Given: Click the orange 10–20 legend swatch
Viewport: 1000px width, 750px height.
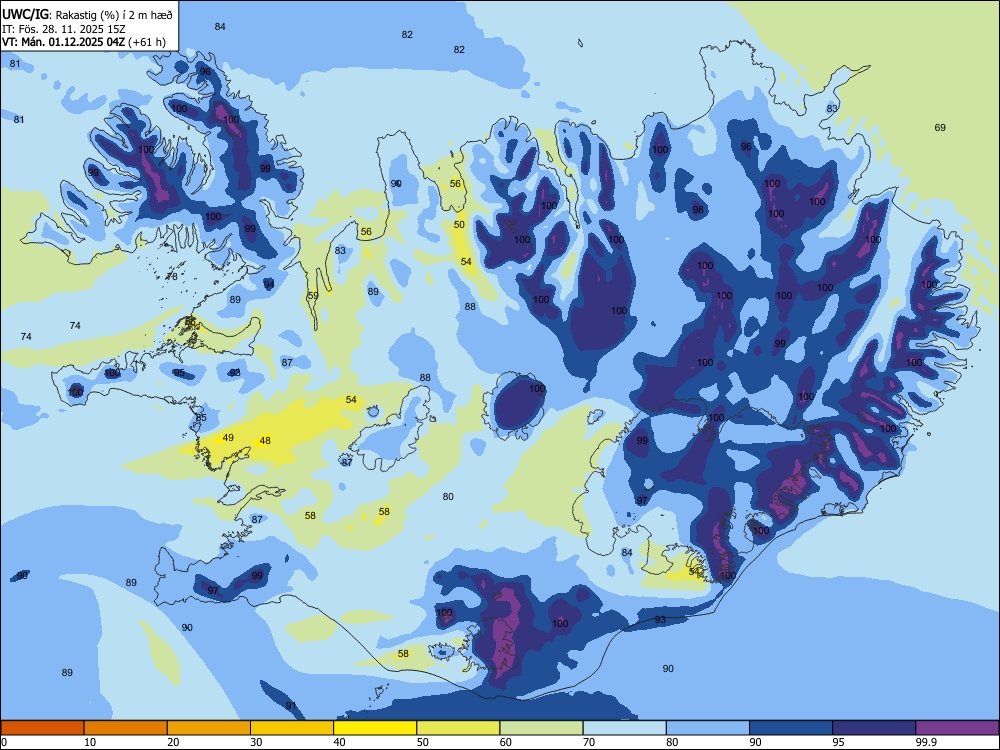Looking at the screenshot, I should [126, 728].
